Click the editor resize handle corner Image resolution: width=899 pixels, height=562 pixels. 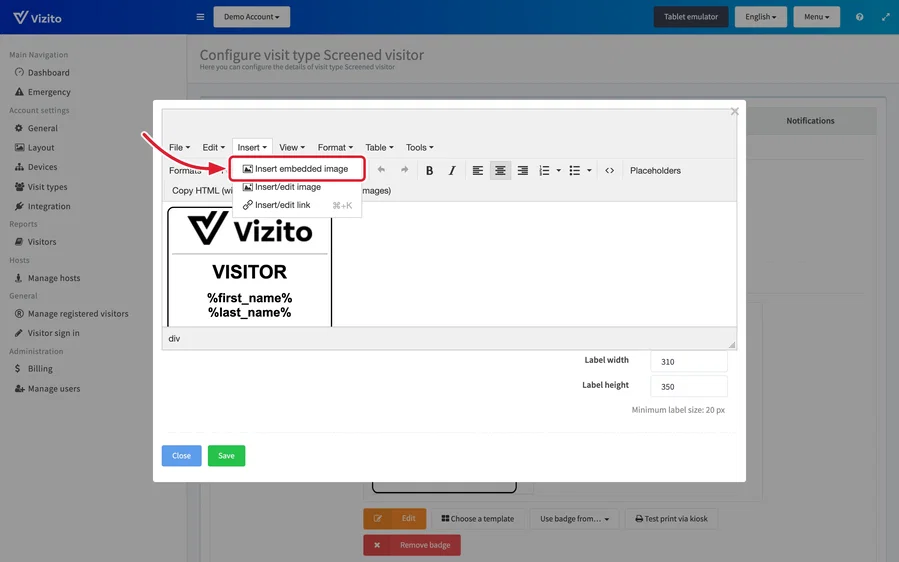point(732,345)
